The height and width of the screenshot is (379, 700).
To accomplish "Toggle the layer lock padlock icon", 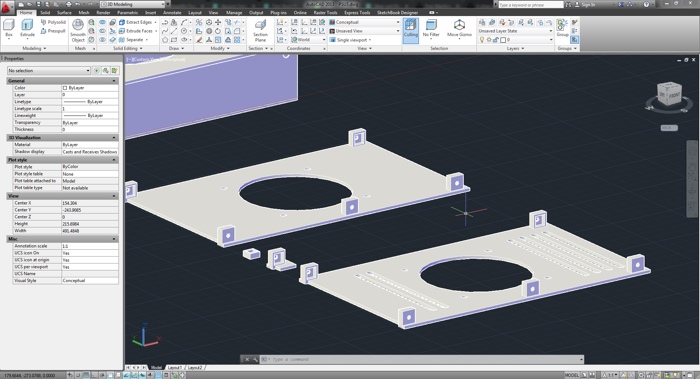I will (x=496, y=40).
